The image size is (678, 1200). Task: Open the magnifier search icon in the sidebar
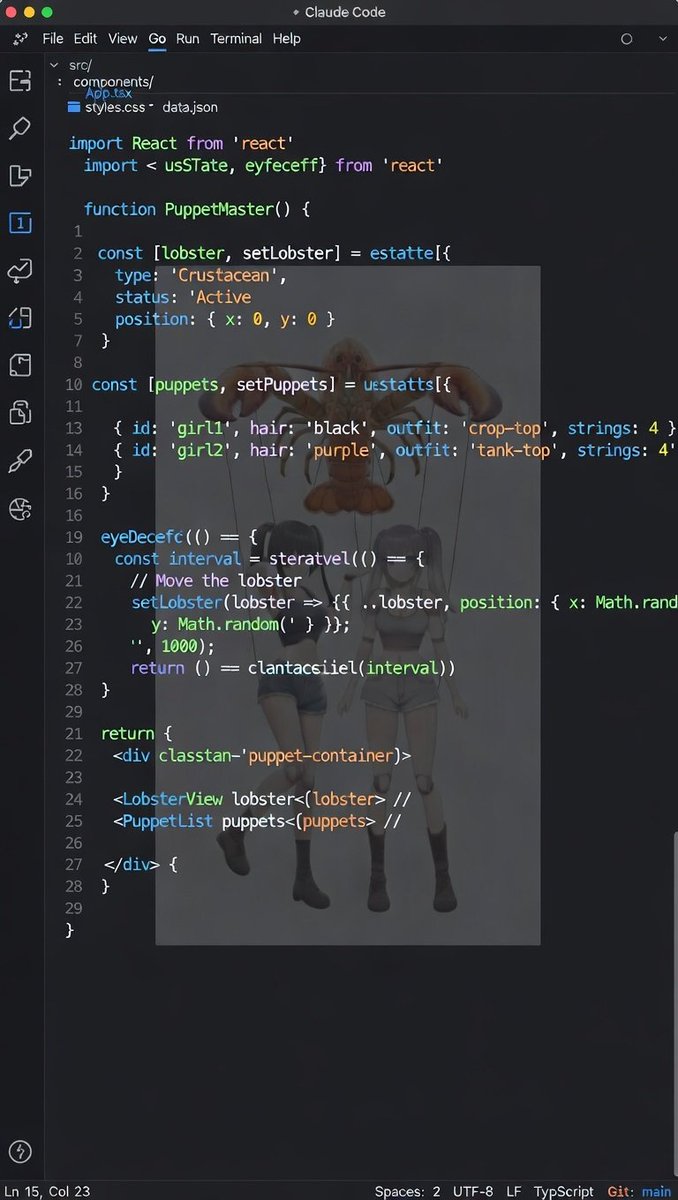[x=20, y=128]
